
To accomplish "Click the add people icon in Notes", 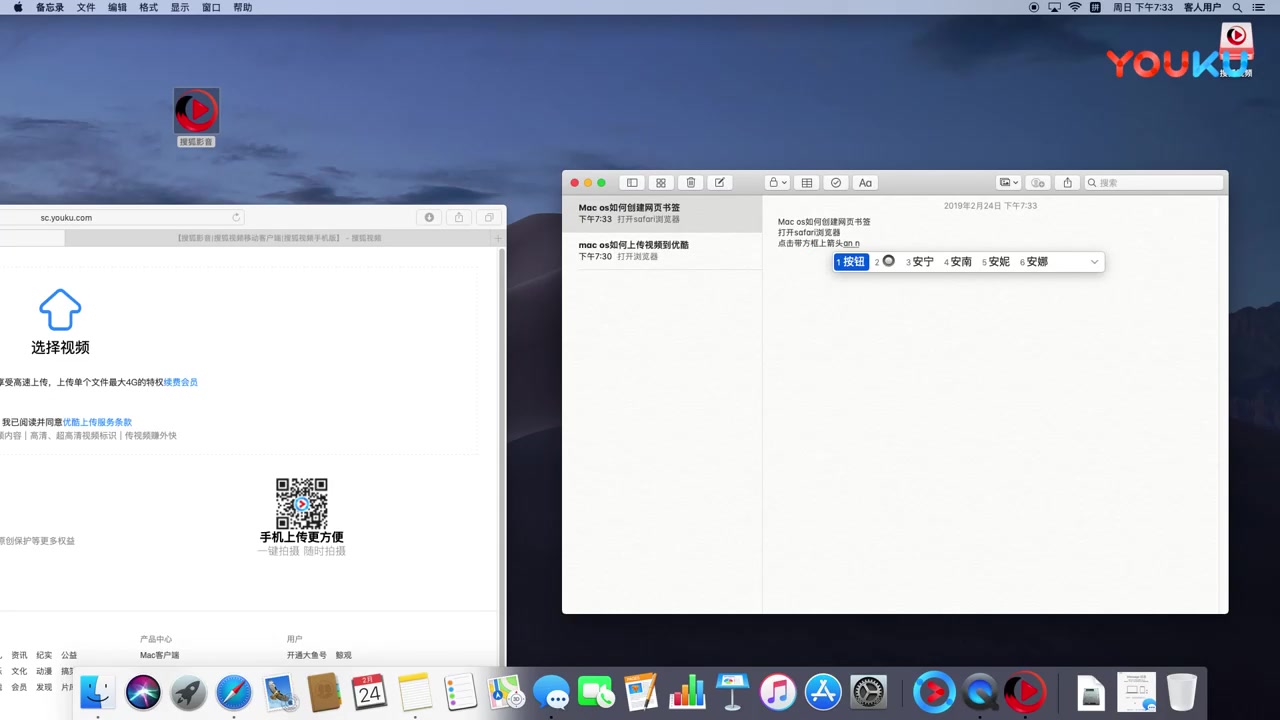I will point(1038,183).
